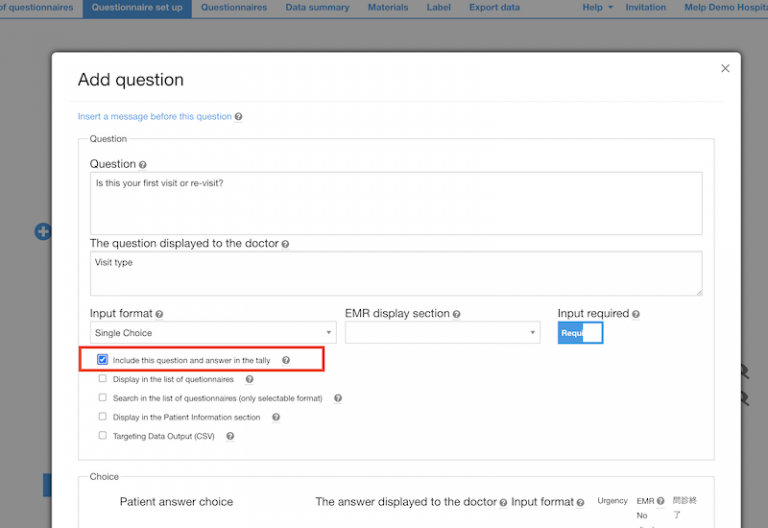
Task: Click blue plus icon left of dialog
Action: [43, 231]
